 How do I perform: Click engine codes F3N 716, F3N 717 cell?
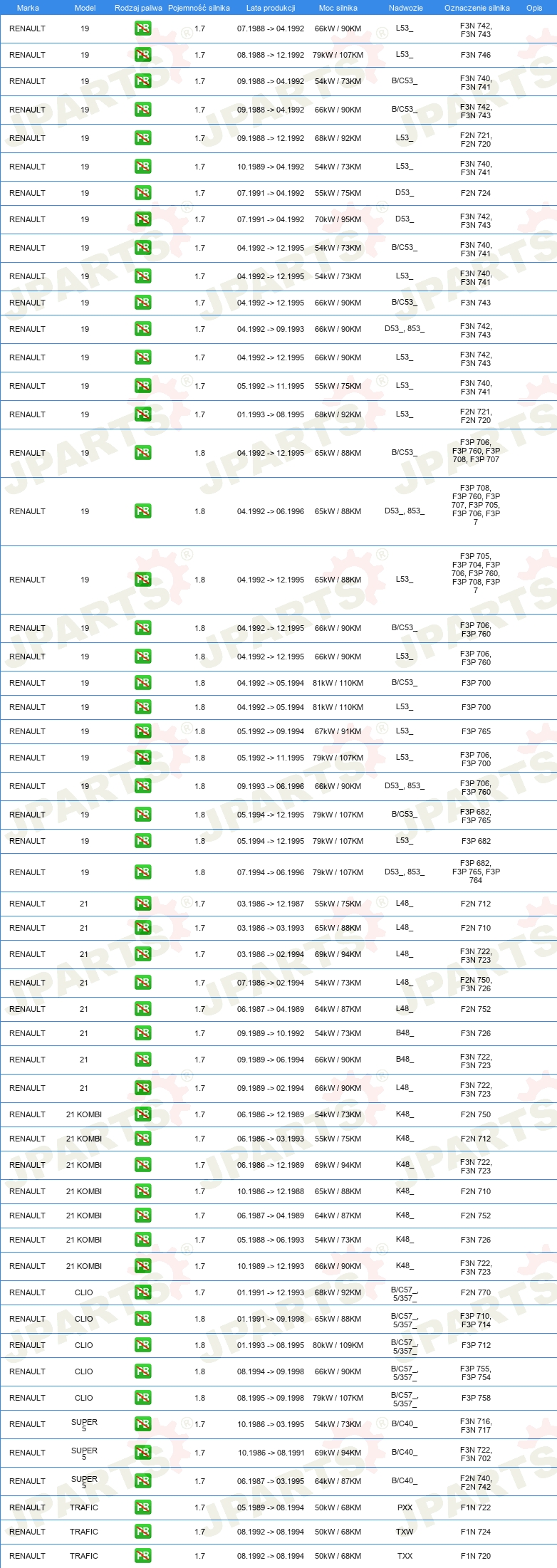[476, 1426]
